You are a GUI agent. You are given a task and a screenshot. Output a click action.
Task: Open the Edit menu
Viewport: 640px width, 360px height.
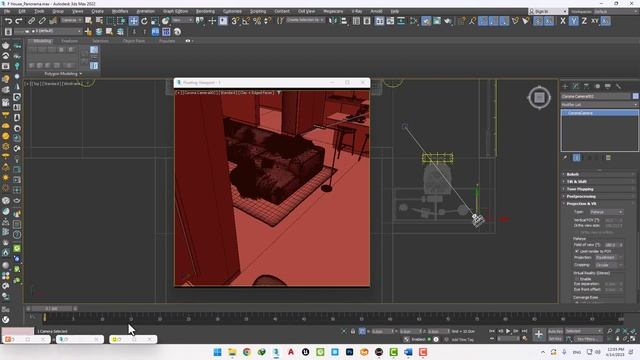pyautogui.click(x=22, y=11)
